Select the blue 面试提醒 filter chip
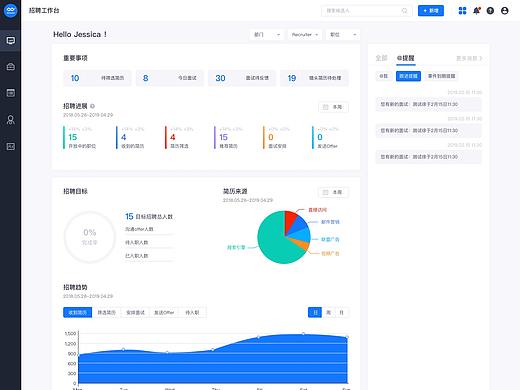 point(408,76)
